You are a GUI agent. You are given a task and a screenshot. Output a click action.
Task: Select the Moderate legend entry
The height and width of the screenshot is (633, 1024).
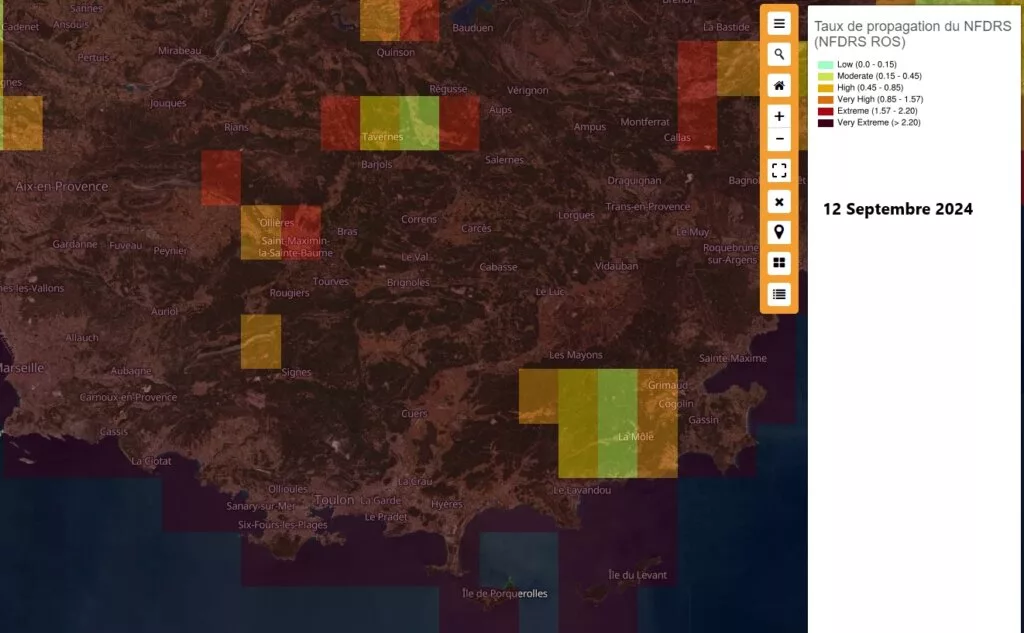coord(870,76)
